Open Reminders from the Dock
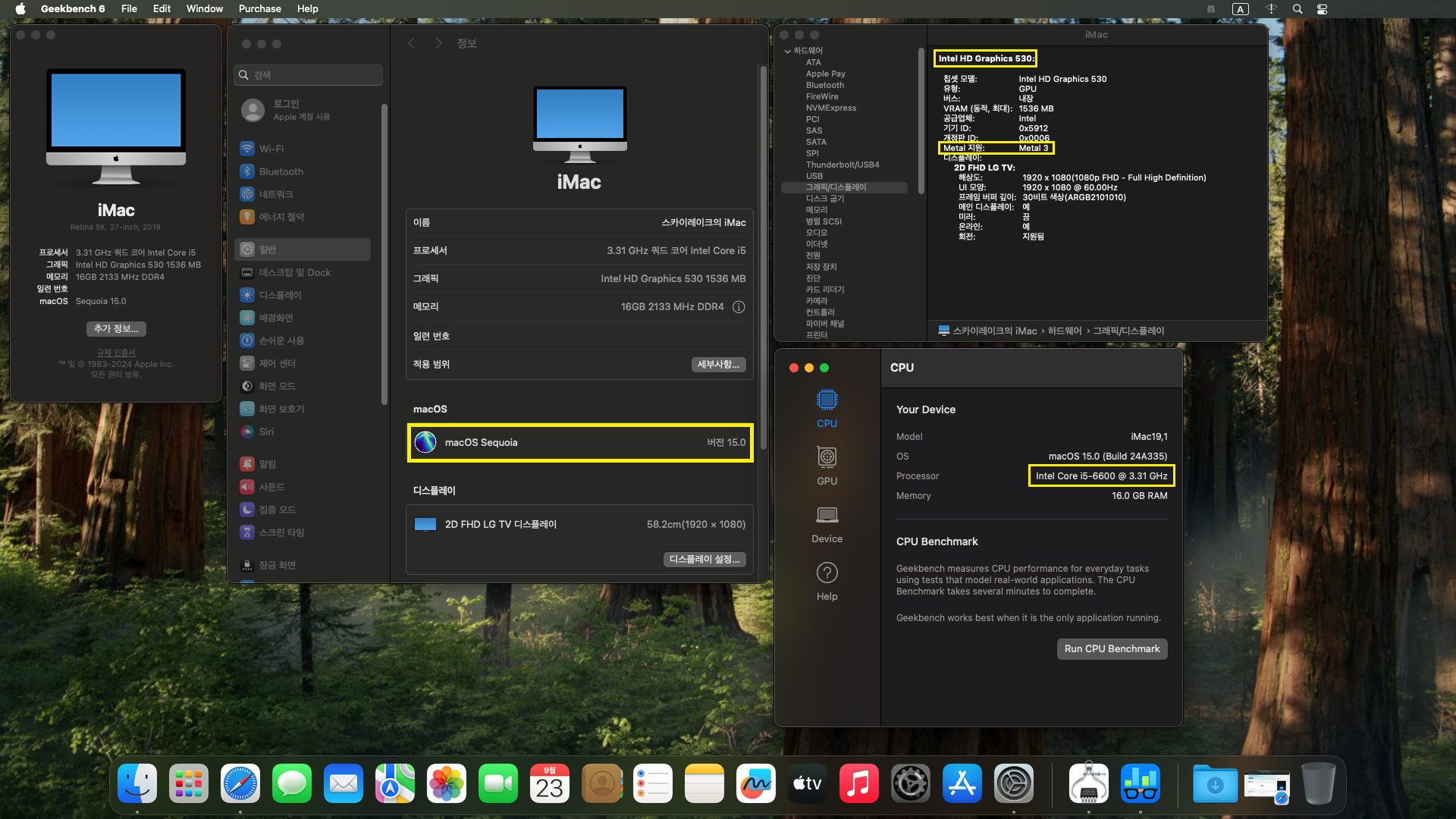Viewport: 1456px width, 819px height. [x=653, y=783]
